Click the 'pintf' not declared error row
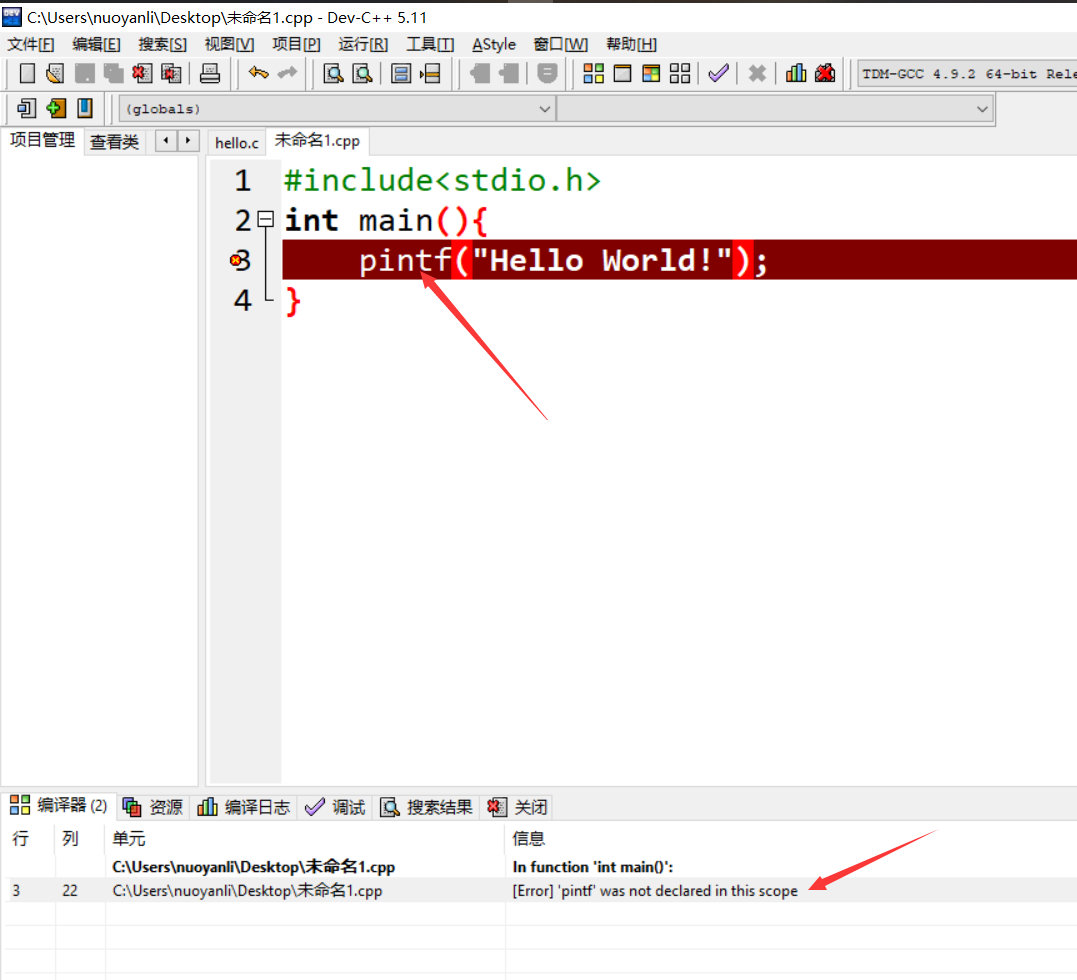This screenshot has height=980, width=1077. [x=540, y=891]
